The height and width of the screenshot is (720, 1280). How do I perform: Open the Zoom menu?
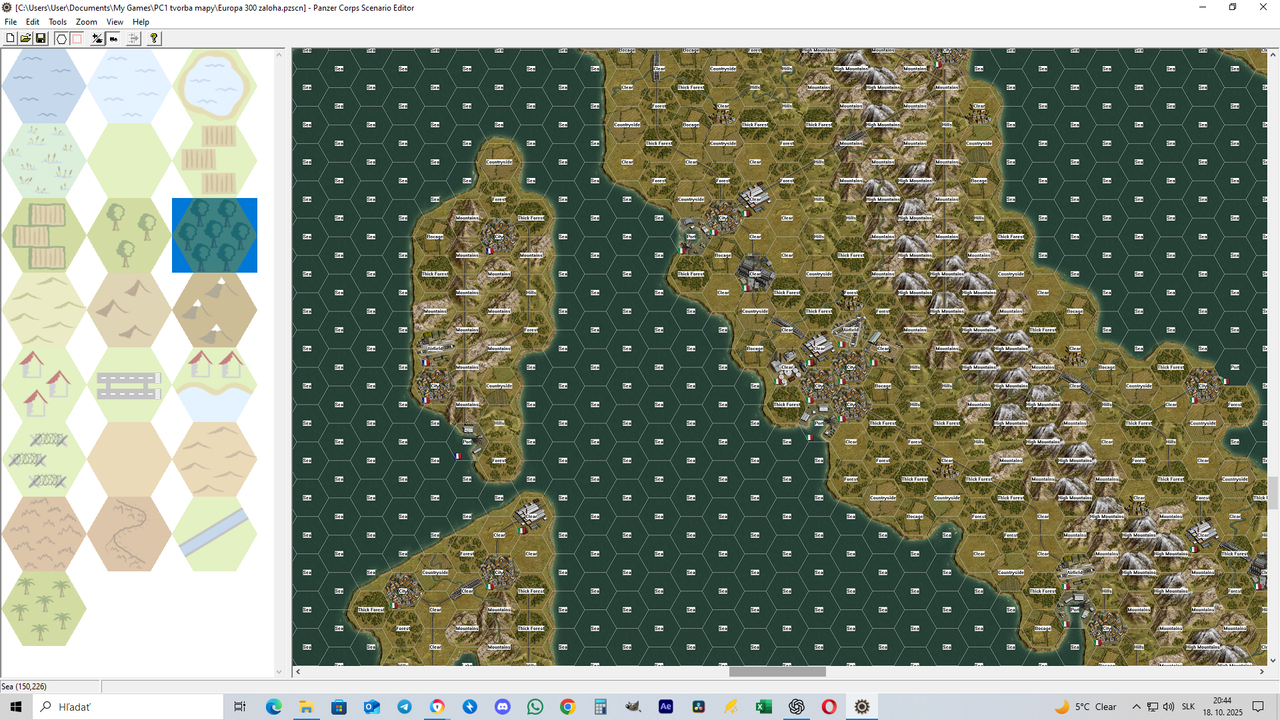(x=87, y=22)
